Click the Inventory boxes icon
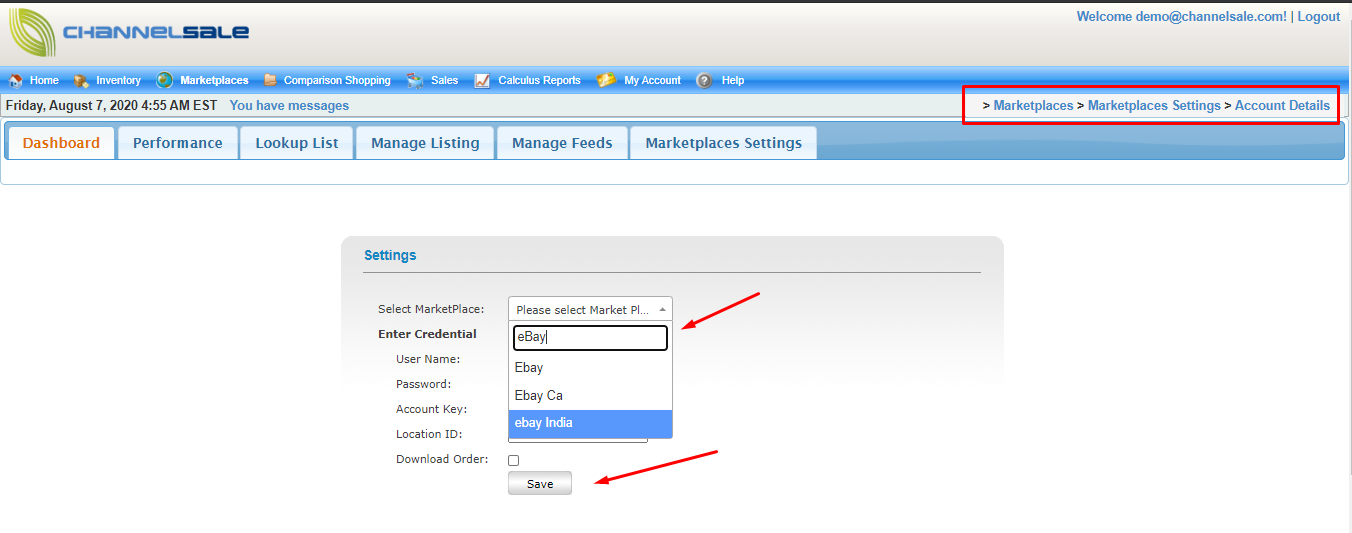This screenshot has height=533, width=1352. pos(81,81)
